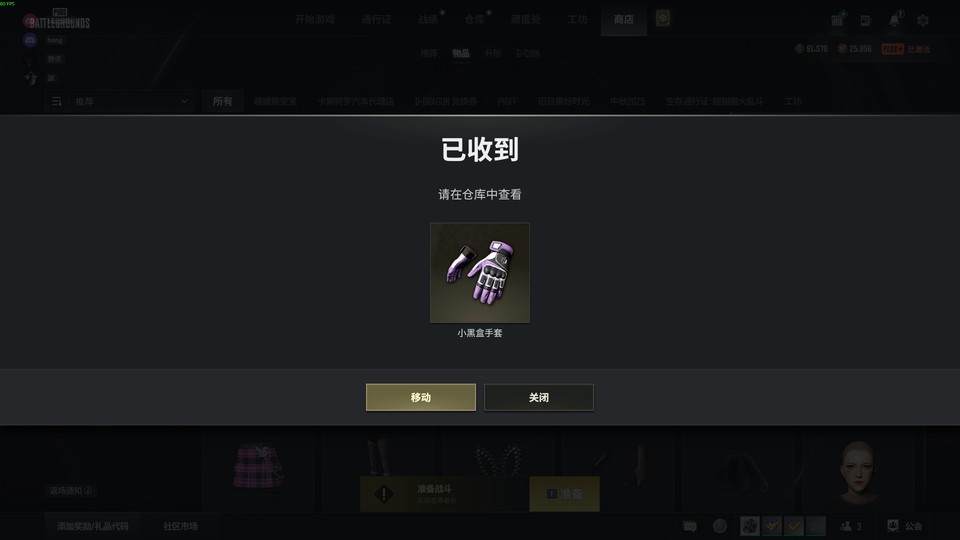Select the 小黑盒手套 gloves item thumbnail

(480, 272)
